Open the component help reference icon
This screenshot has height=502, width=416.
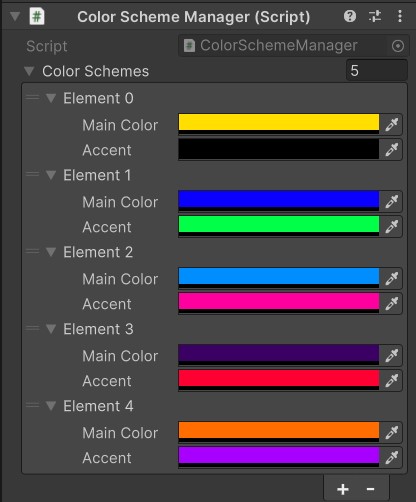[x=350, y=16]
